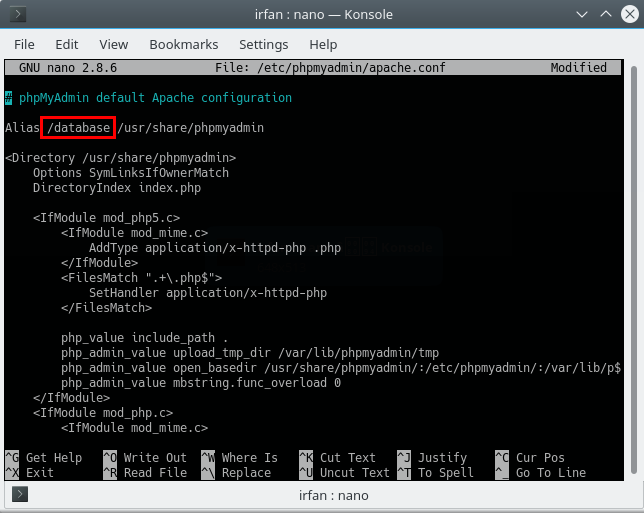Maximize the Konsole window with the up chevron
Screen dimensions: 644x513
tap(606, 14)
